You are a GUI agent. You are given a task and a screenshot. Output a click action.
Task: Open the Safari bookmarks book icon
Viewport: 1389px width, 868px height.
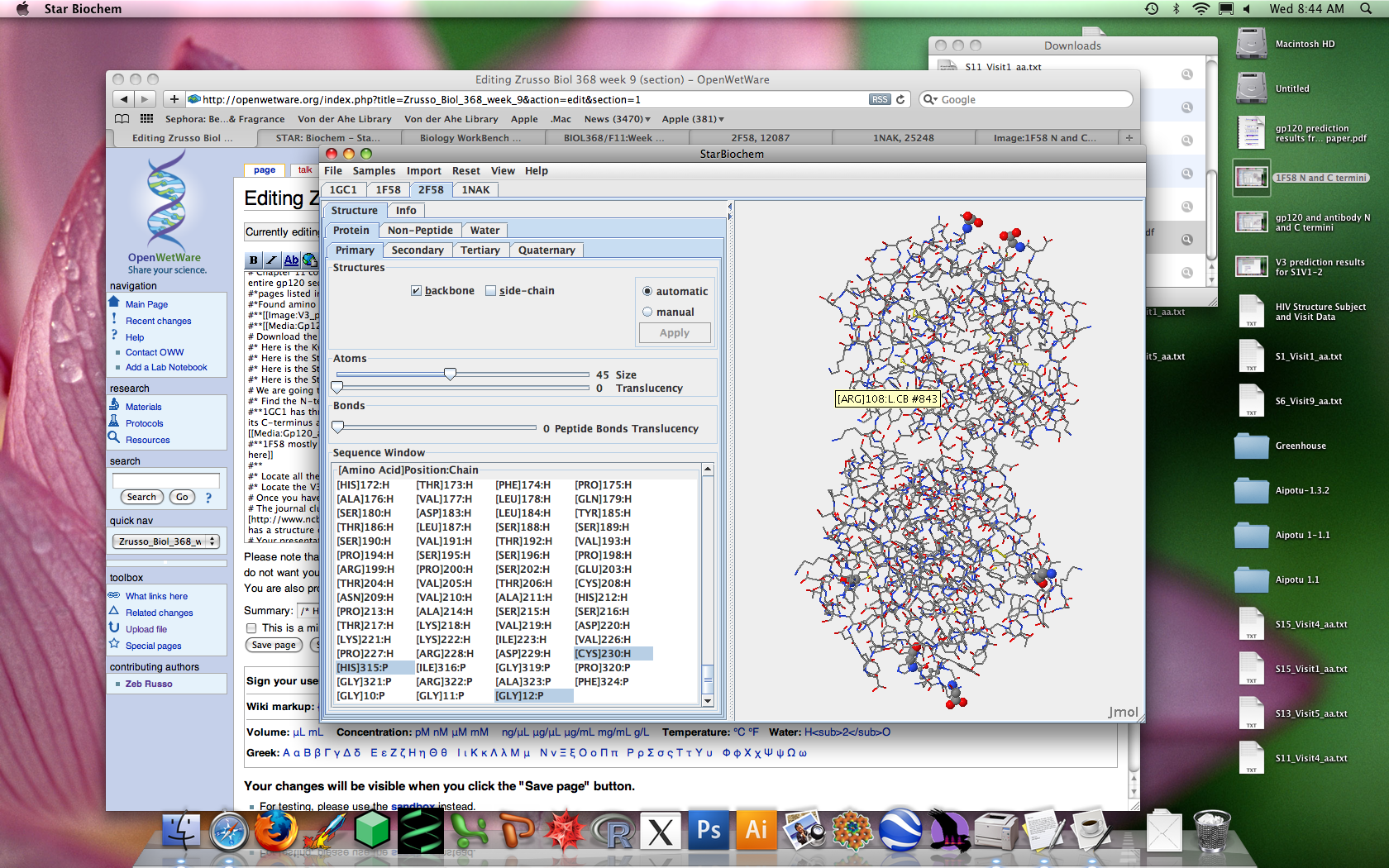122,119
